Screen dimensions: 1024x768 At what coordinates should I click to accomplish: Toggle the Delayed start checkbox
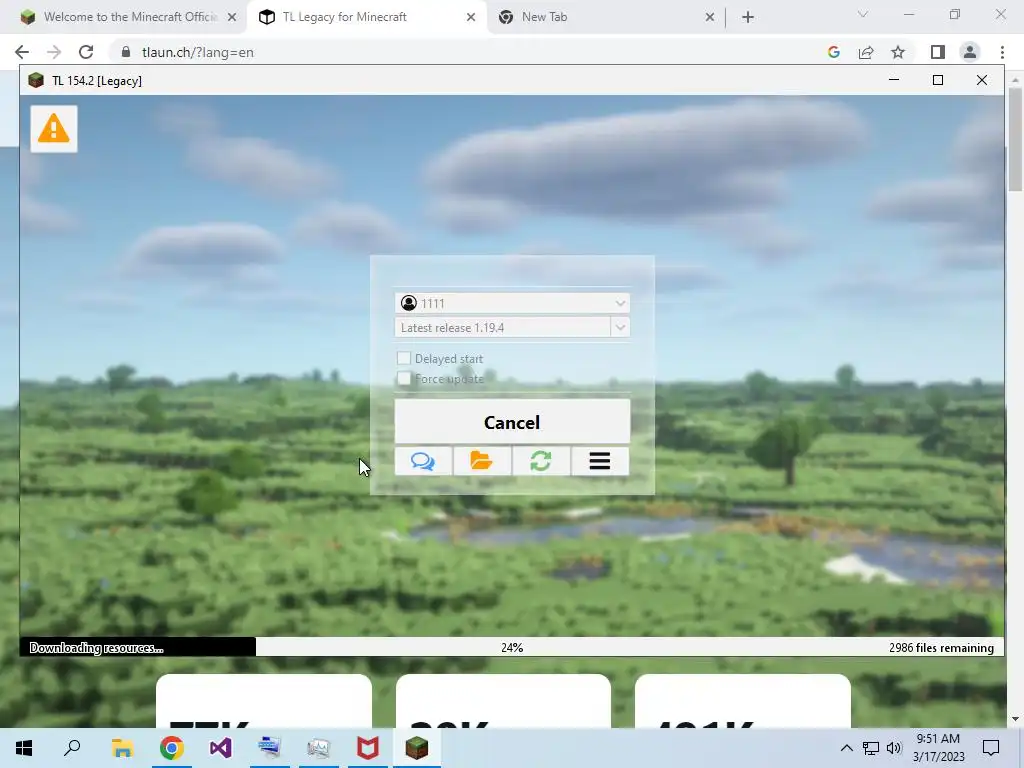pyautogui.click(x=404, y=358)
